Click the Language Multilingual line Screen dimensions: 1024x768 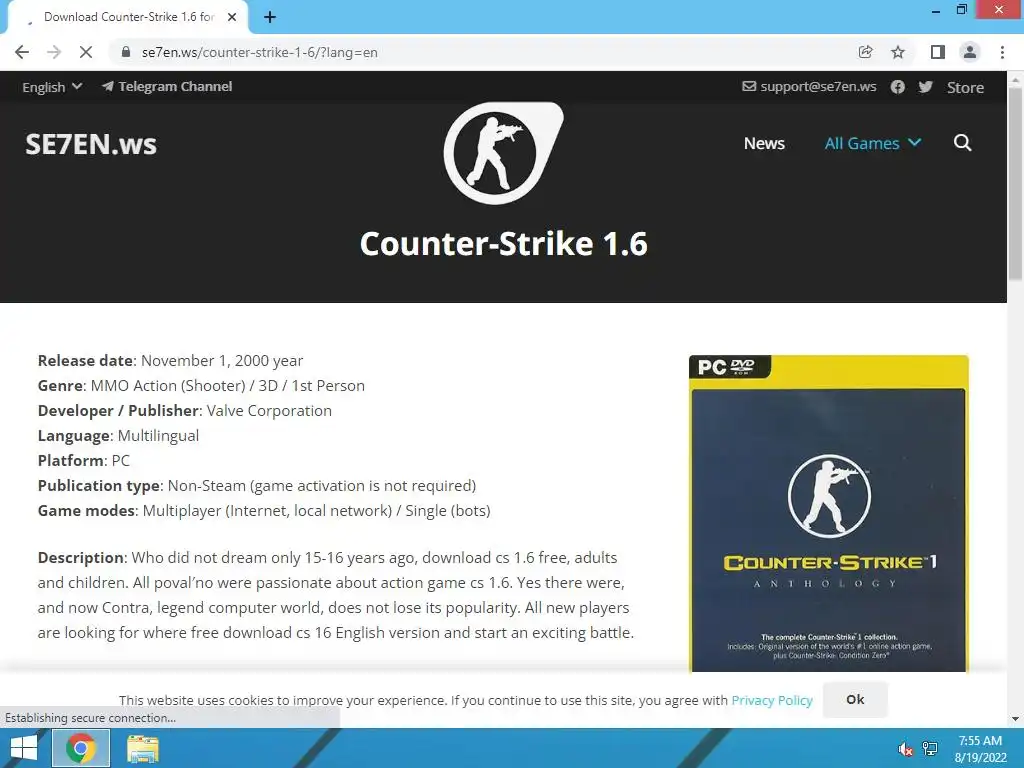click(118, 436)
